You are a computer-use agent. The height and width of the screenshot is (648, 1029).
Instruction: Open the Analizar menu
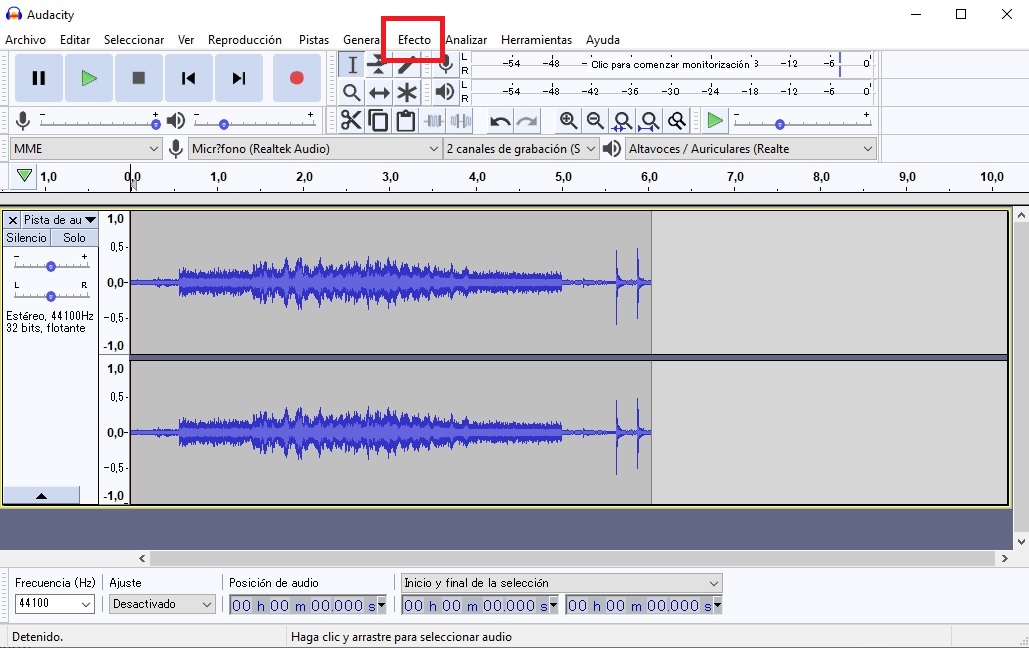[466, 40]
